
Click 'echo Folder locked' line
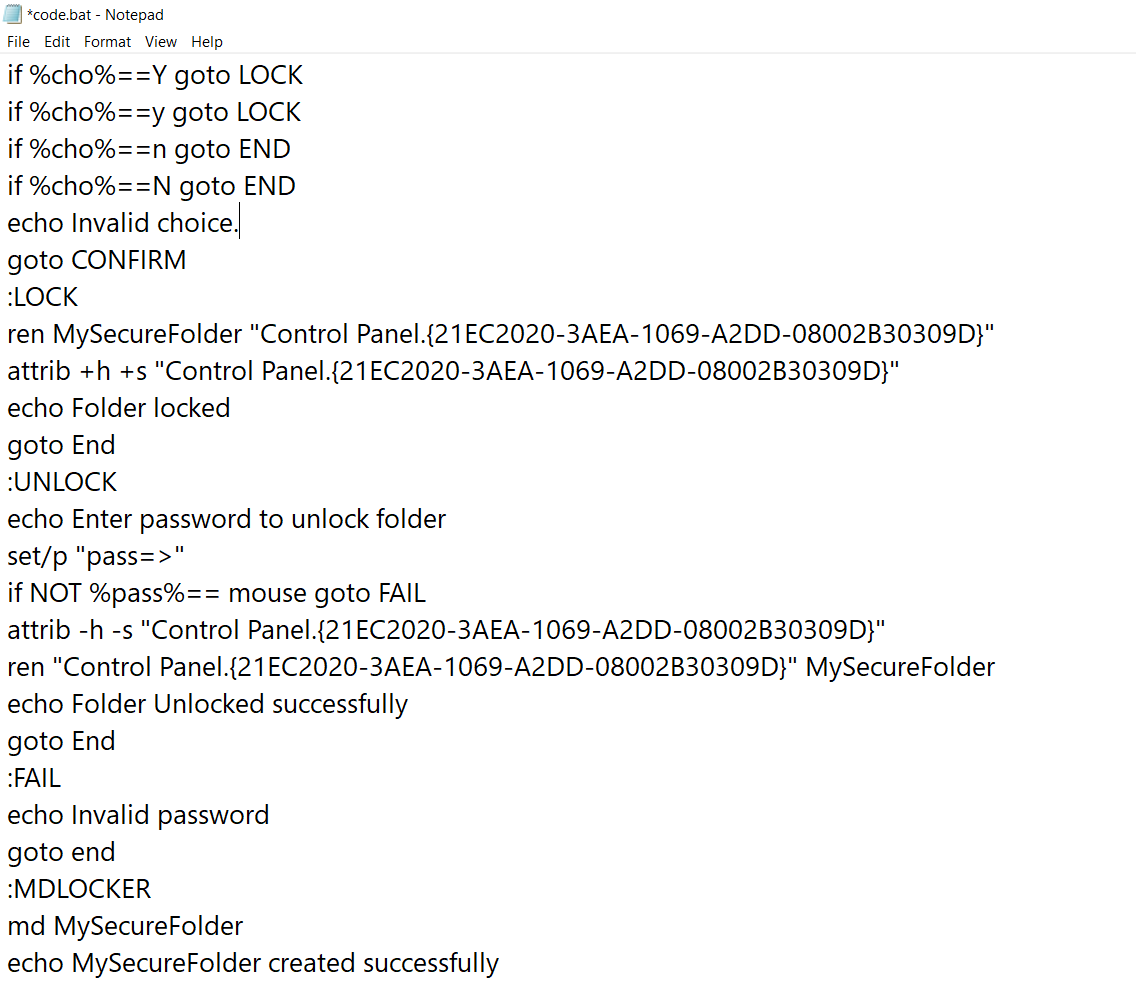pyautogui.click(x=118, y=408)
